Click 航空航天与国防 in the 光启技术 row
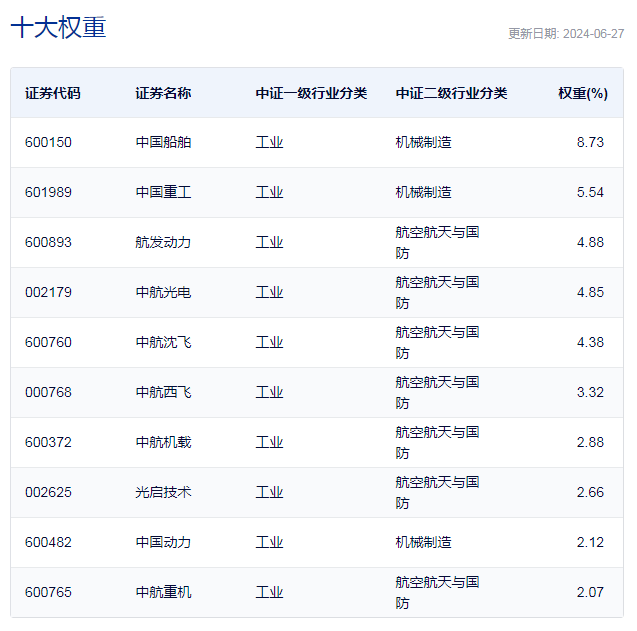637x631 pixels. 438,492
